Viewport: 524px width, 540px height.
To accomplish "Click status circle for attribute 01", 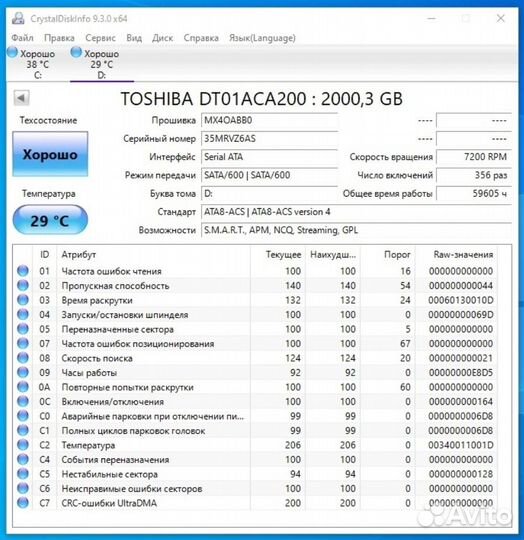I will 23,271.
